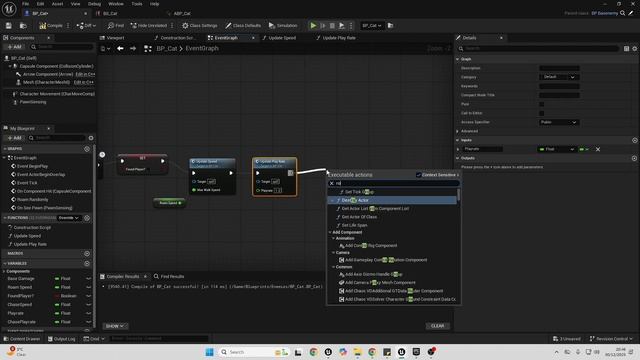Expand the Advanced section in Details
The image size is (640, 360).
click(x=457, y=131)
